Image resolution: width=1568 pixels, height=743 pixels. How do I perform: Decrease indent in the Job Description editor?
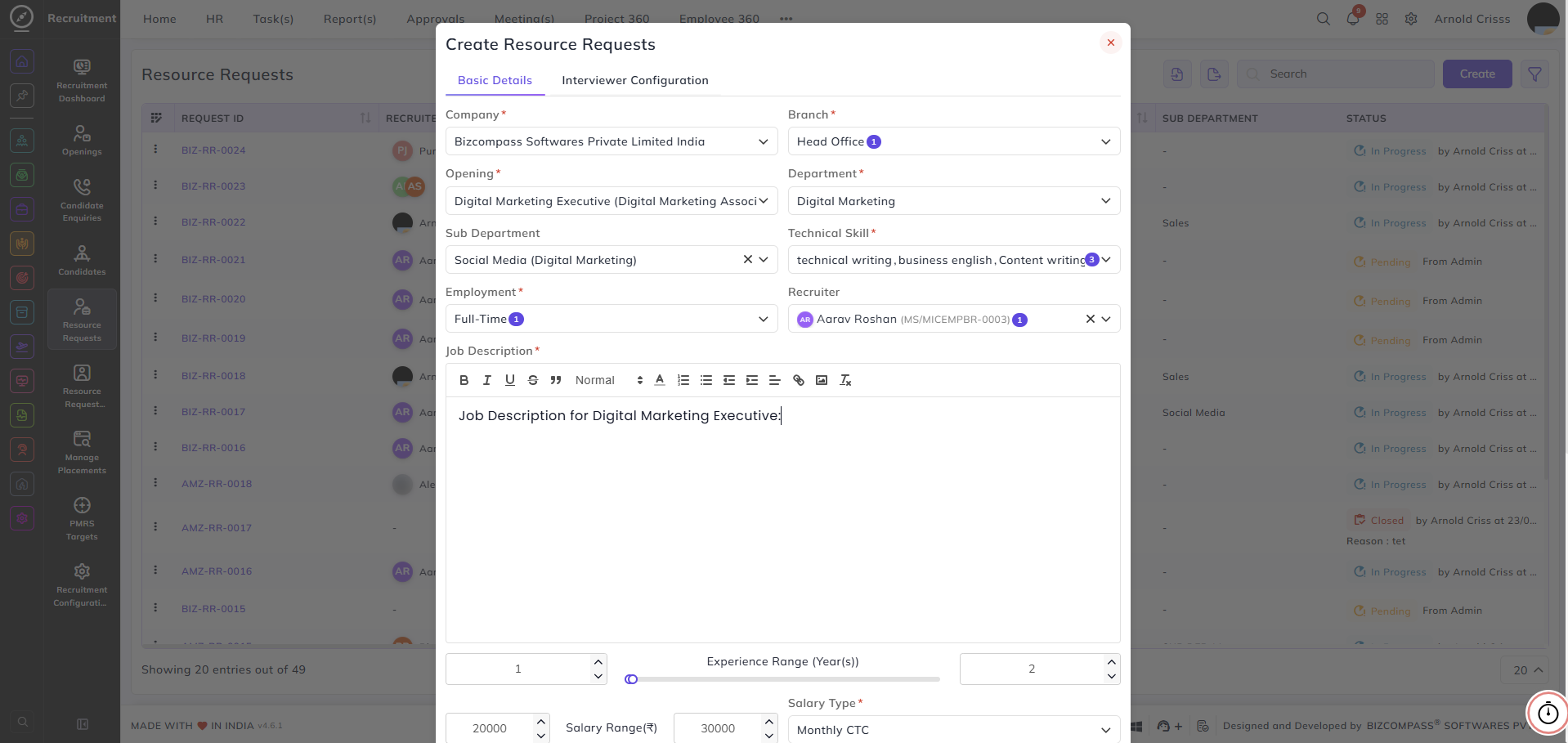click(x=729, y=380)
